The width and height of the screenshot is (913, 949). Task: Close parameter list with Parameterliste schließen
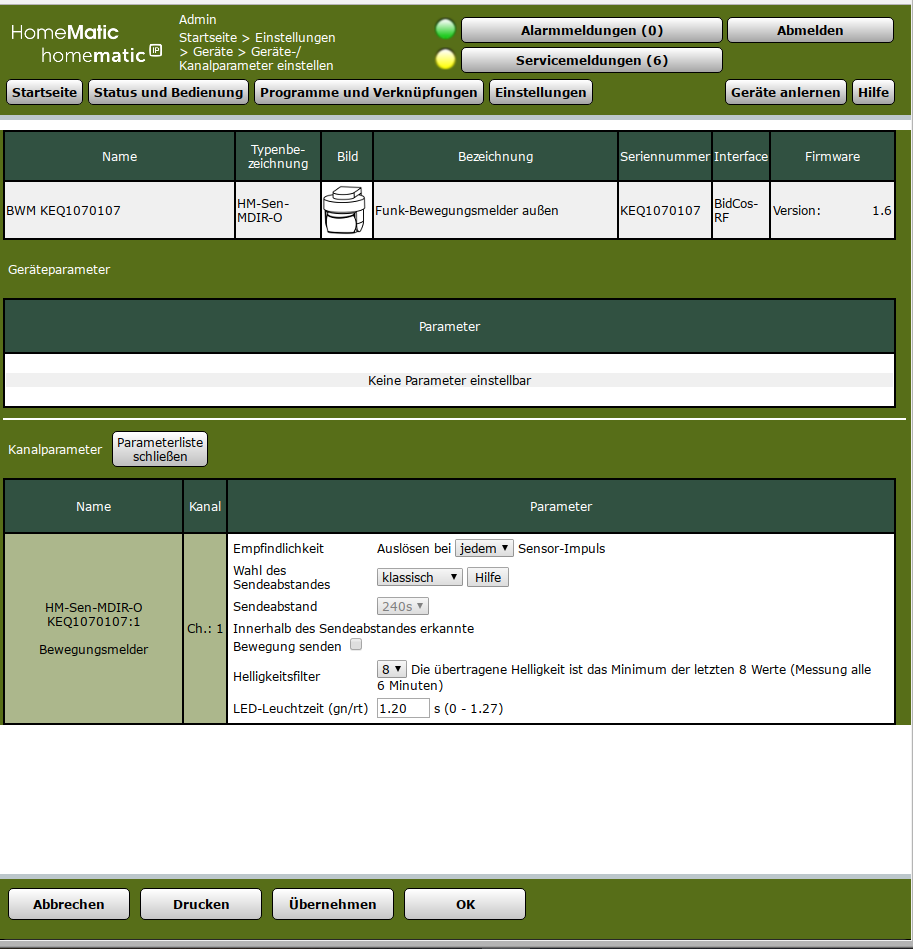click(160, 449)
